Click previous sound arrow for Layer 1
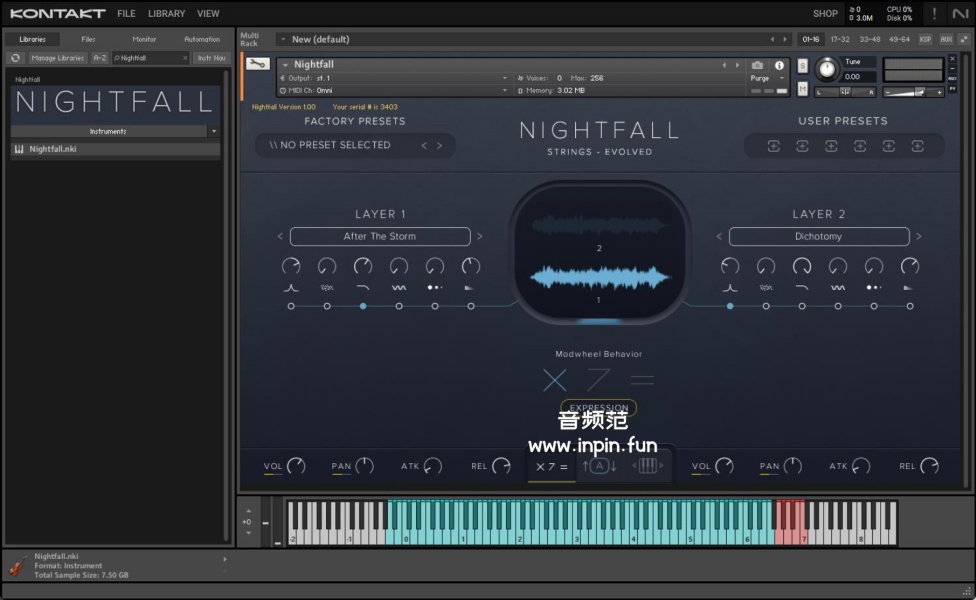Screen dimensions: 976x600 coord(280,237)
